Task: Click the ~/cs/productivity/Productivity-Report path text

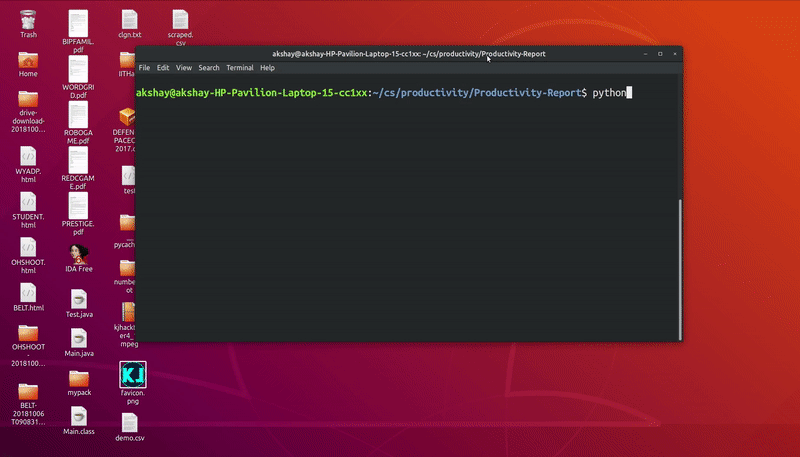Action: (x=477, y=93)
